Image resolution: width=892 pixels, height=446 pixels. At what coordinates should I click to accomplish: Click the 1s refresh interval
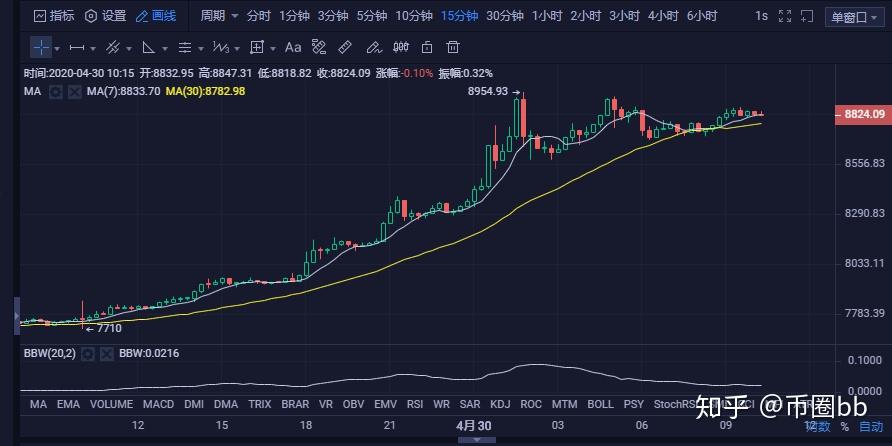point(761,16)
